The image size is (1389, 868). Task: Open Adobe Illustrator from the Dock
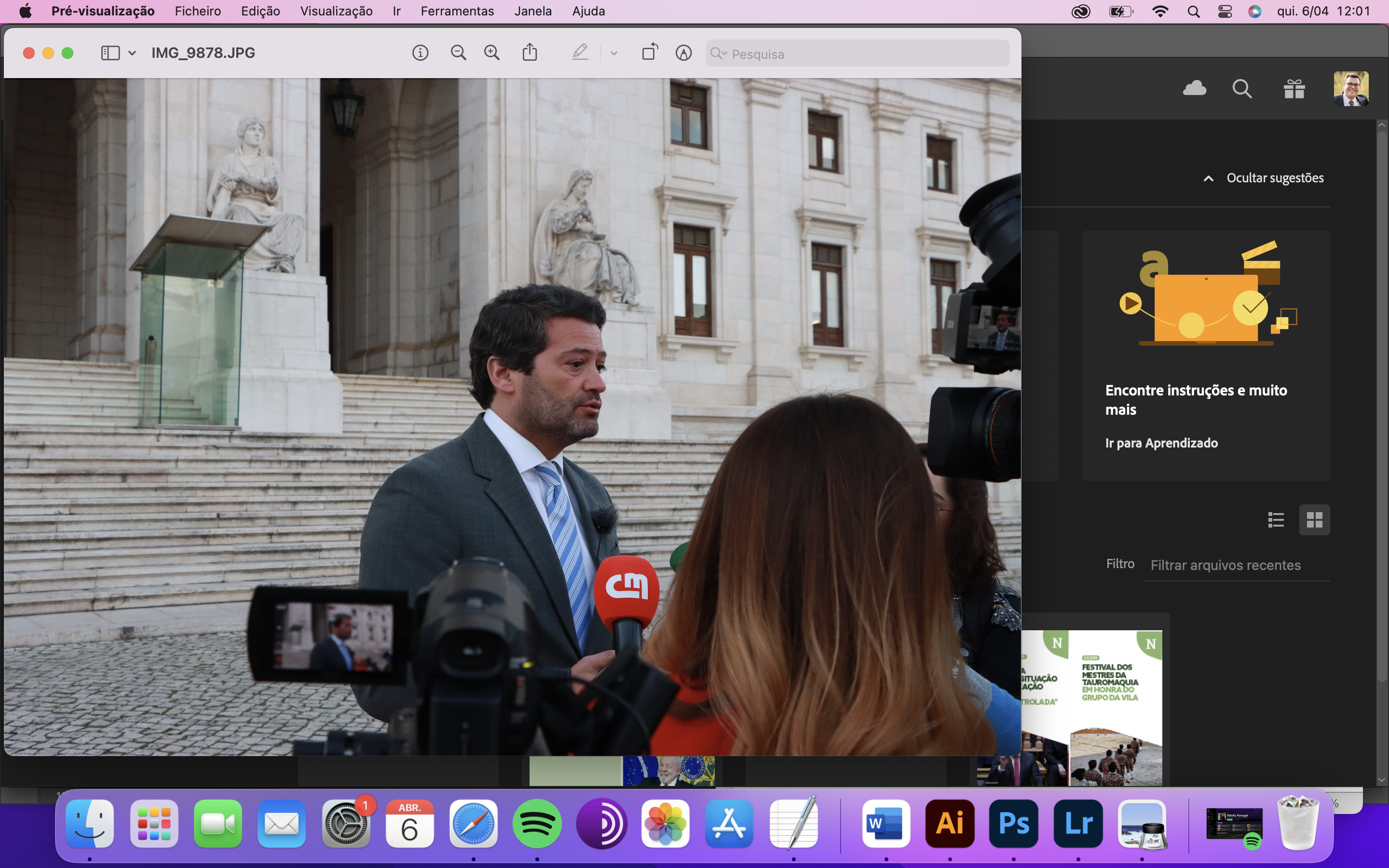click(950, 824)
